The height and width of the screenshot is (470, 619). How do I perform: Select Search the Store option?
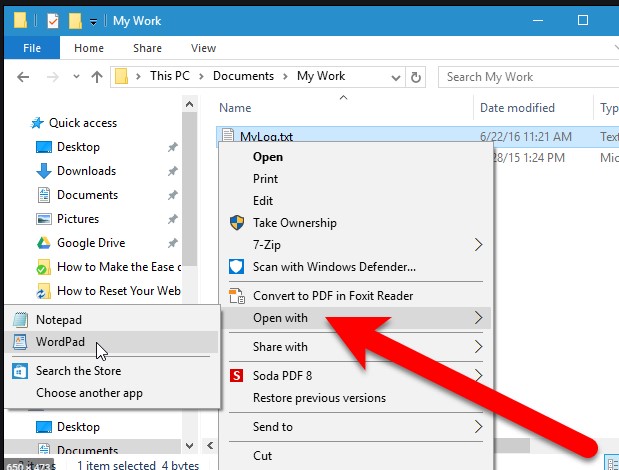[113, 371]
